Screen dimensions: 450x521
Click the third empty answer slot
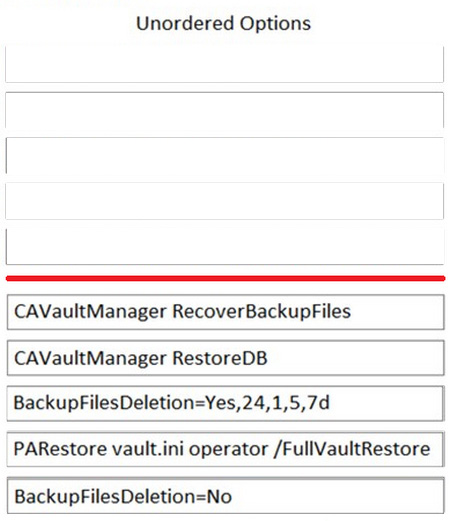(224, 156)
